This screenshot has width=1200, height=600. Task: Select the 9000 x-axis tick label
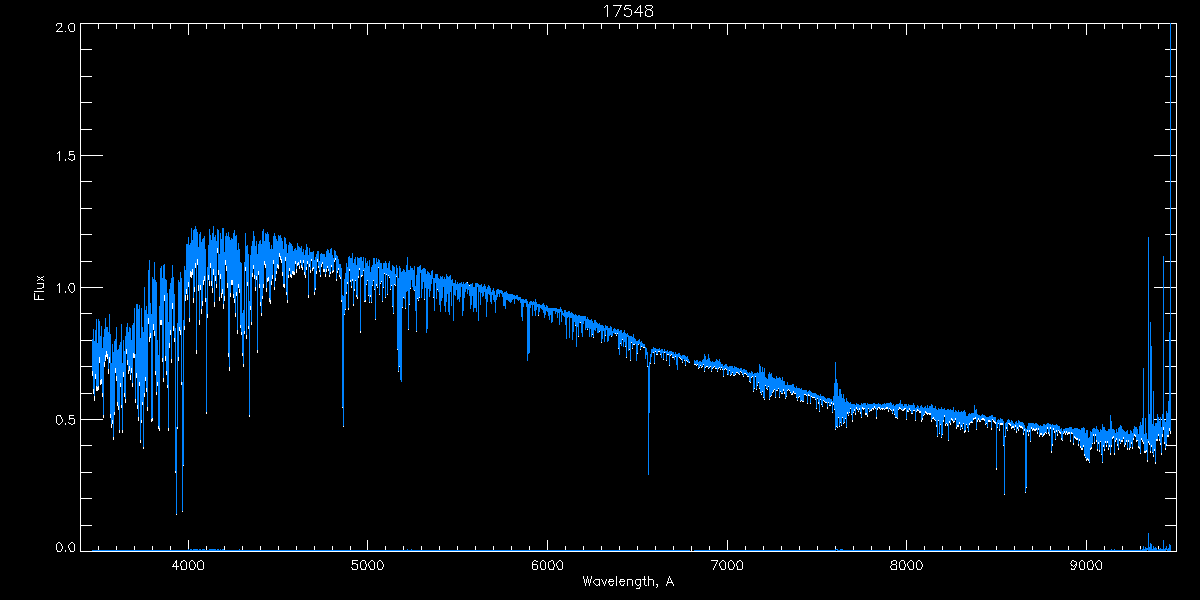[x=1086, y=563]
